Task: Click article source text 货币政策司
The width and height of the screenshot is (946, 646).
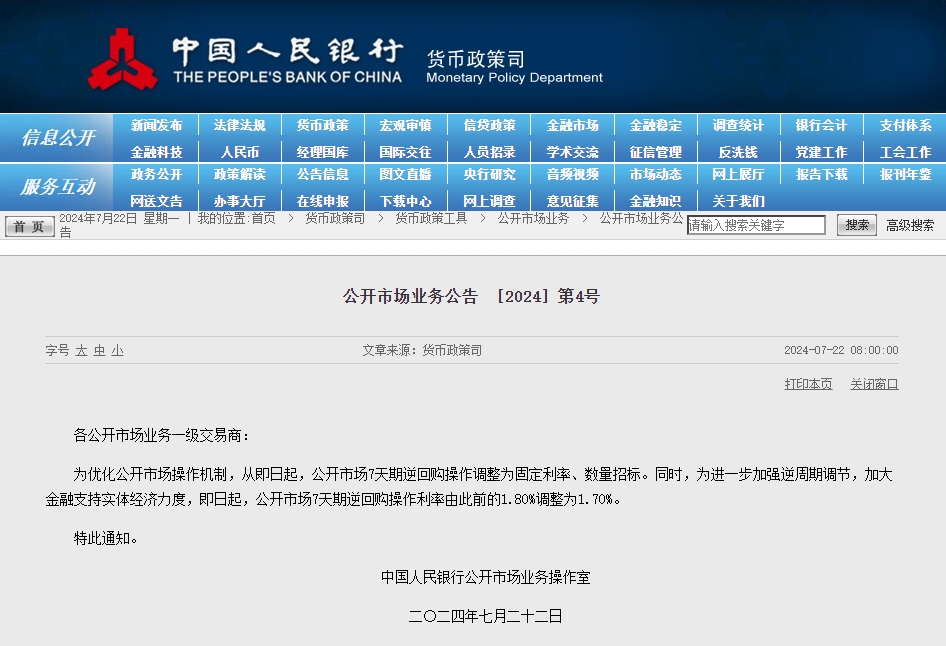Action: coord(452,350)
